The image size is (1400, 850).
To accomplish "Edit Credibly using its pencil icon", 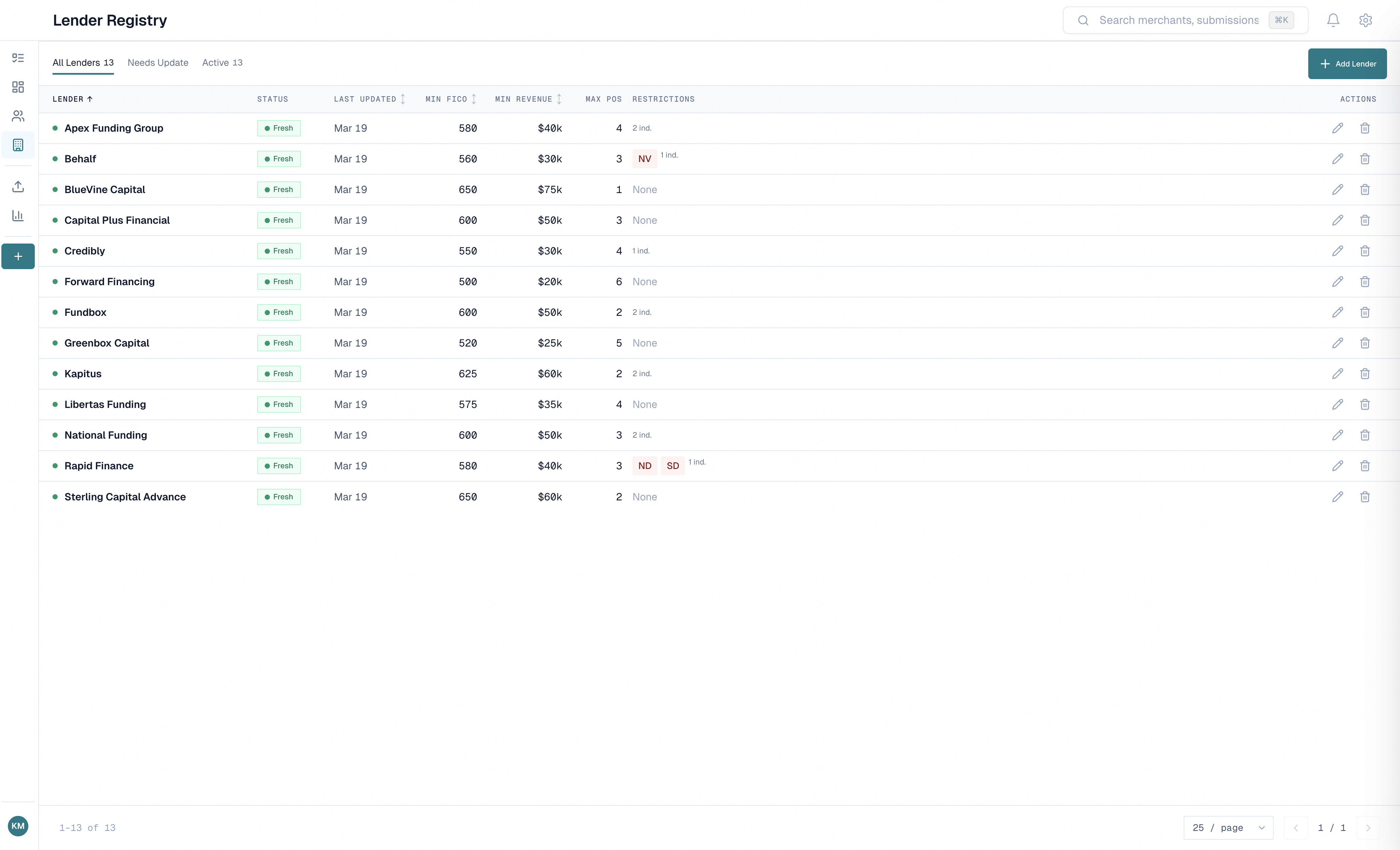I will 1338,251.
